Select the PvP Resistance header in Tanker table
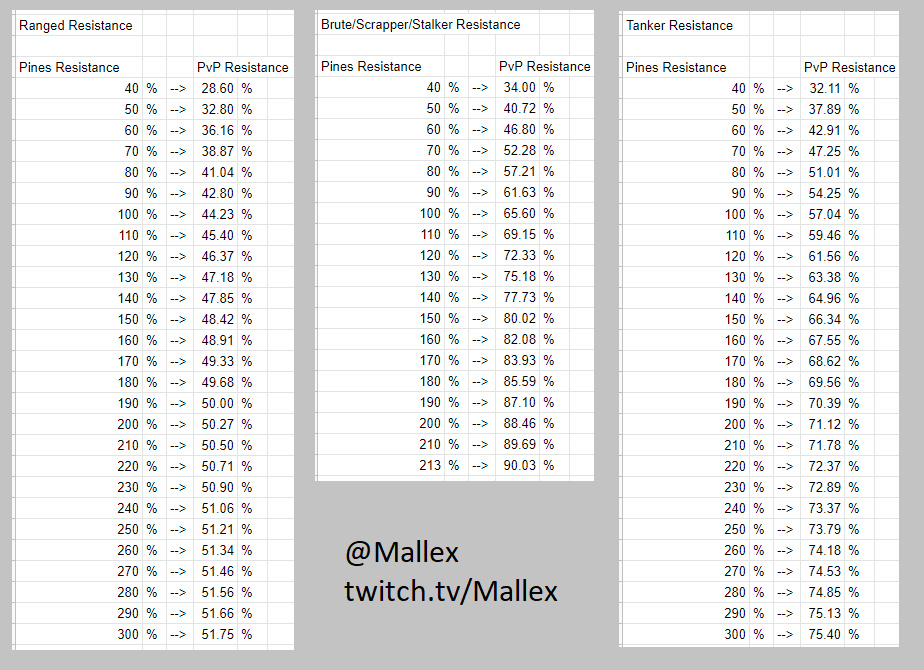Image resolution: width=924 pixels, height=670 pixels. pos(849,68)
